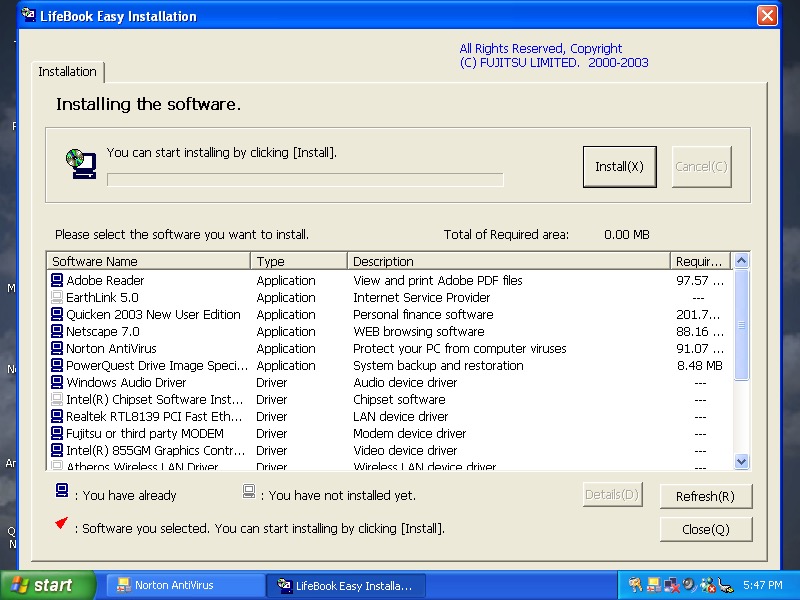Open the Windows Start menu

47,586
